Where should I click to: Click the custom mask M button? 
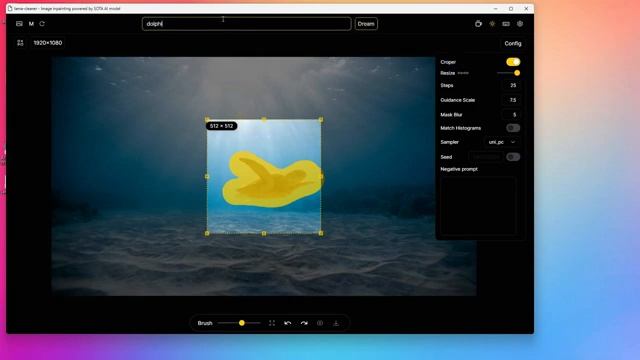pos(31,24)
